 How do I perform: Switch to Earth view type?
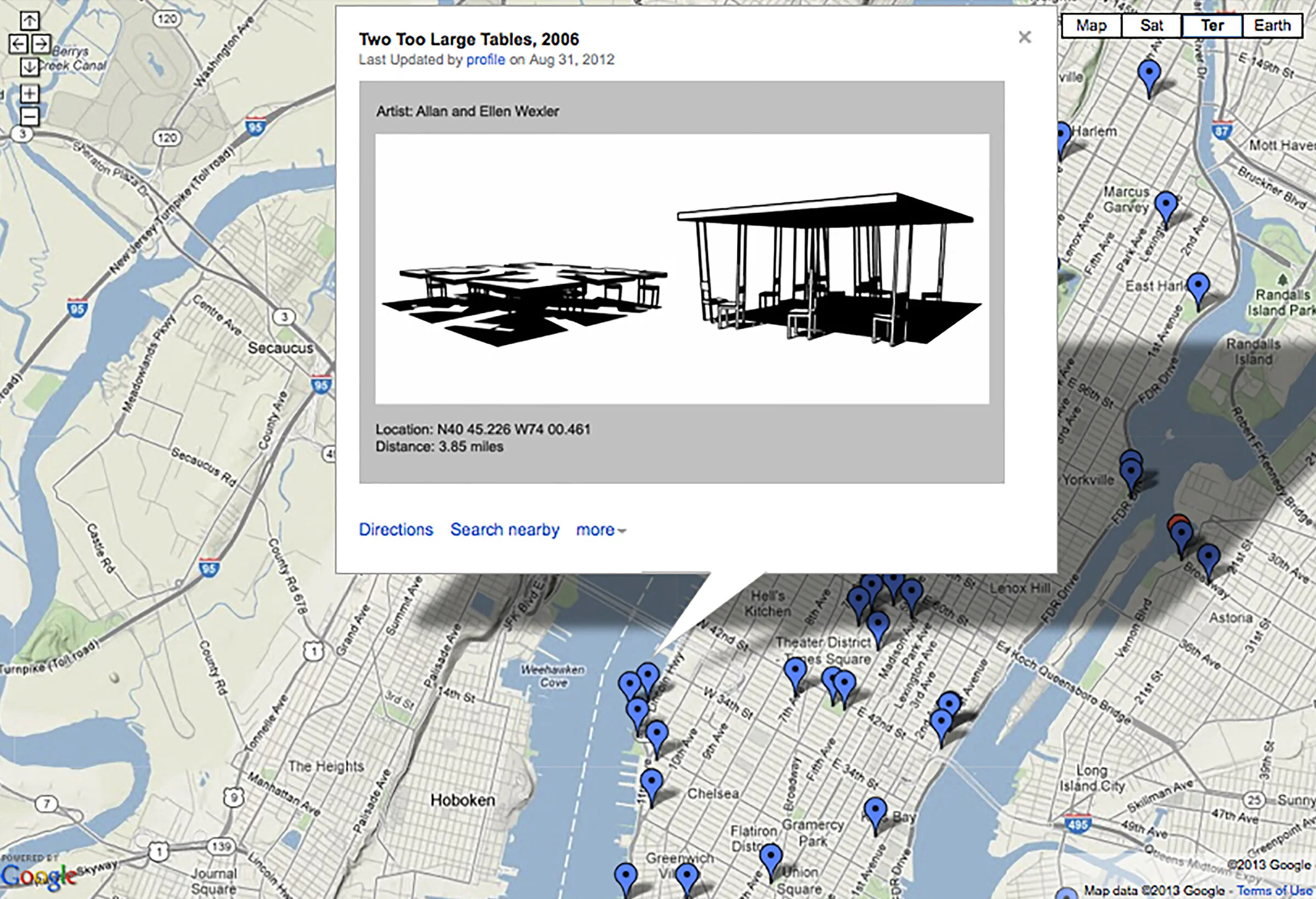click(1272, 26)
